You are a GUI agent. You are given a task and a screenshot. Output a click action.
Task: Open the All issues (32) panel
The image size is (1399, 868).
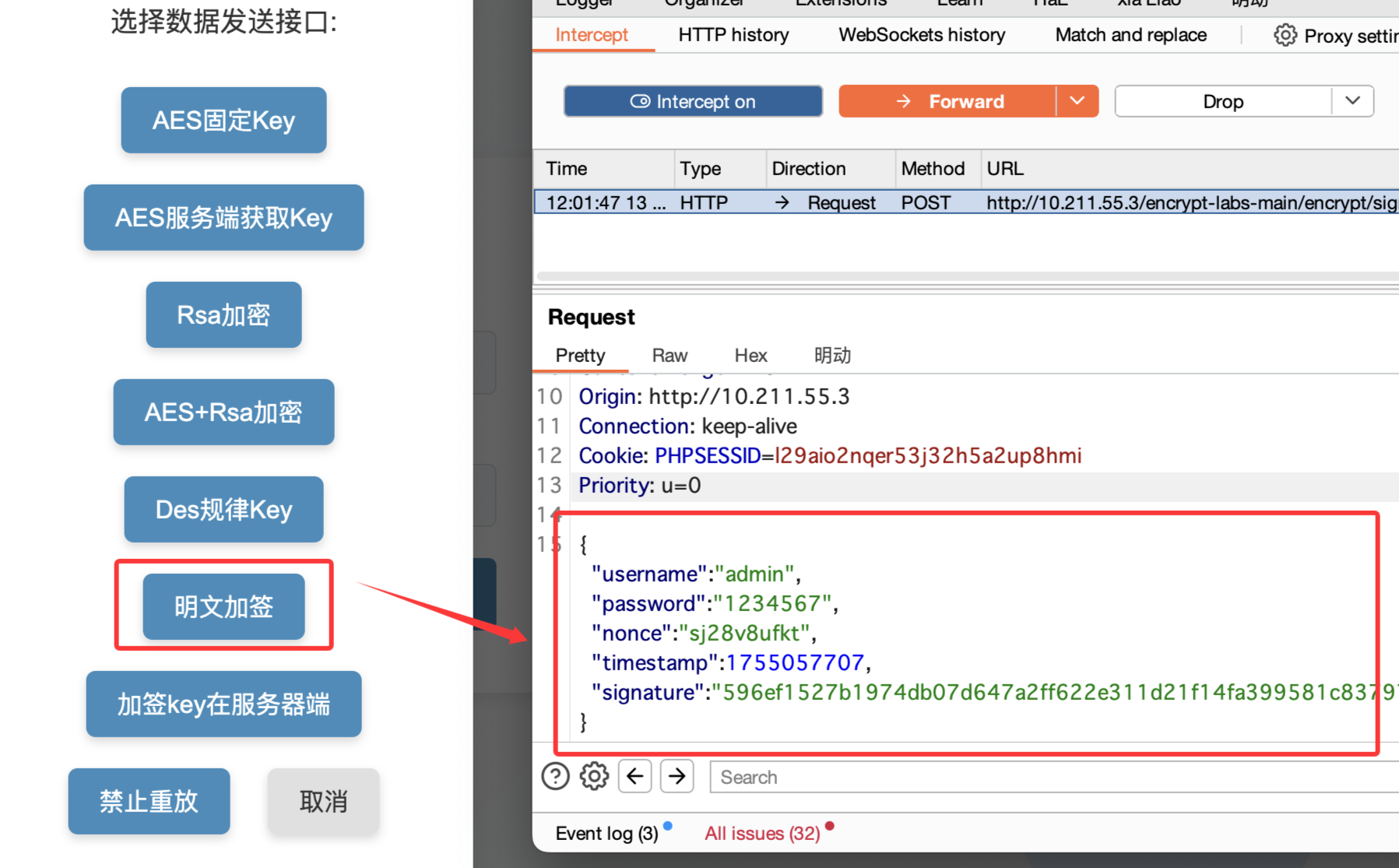click(762, 833)
